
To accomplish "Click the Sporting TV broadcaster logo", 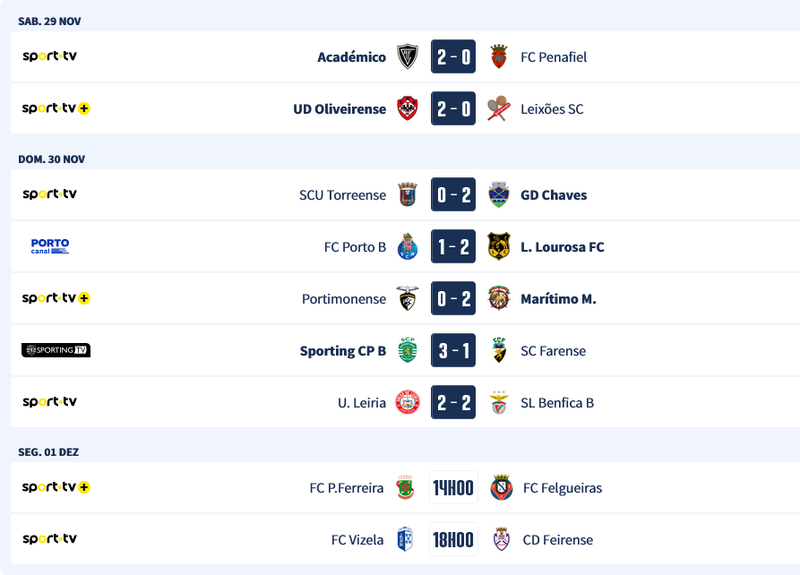I will click(56, 350).
